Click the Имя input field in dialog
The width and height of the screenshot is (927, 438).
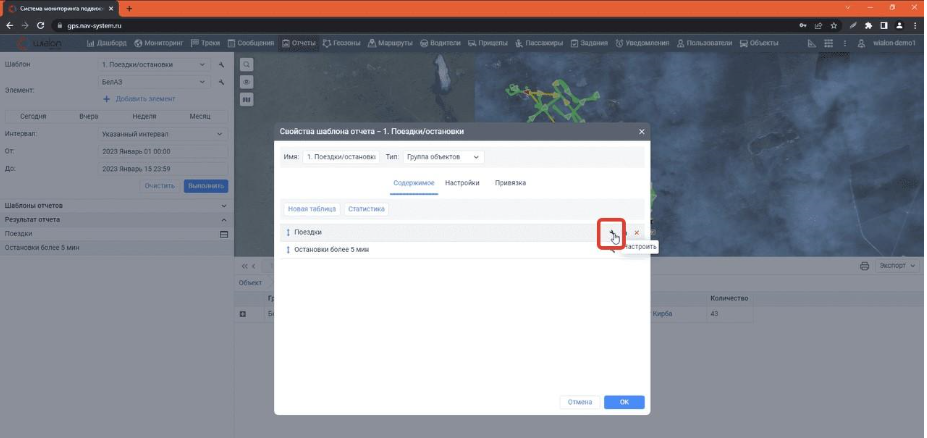point(340,157)
